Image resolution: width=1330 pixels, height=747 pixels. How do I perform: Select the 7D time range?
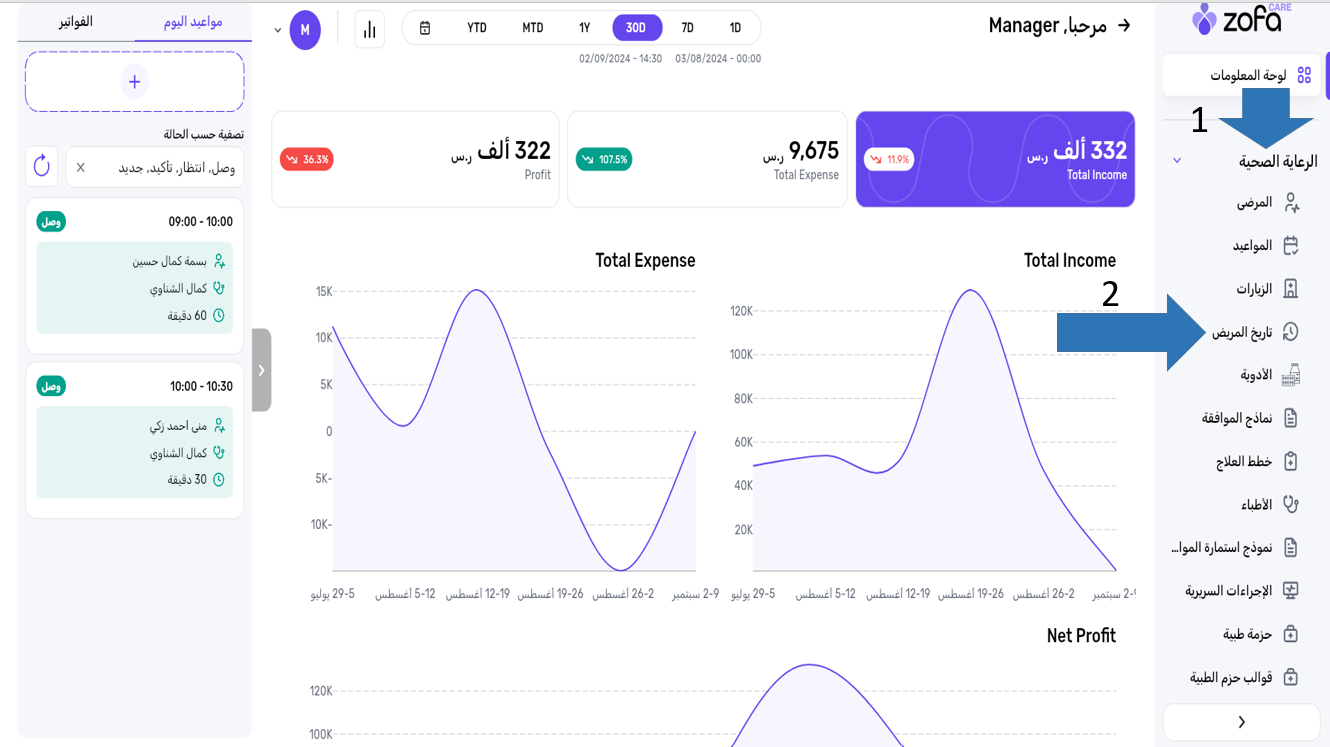pos(687,28)
